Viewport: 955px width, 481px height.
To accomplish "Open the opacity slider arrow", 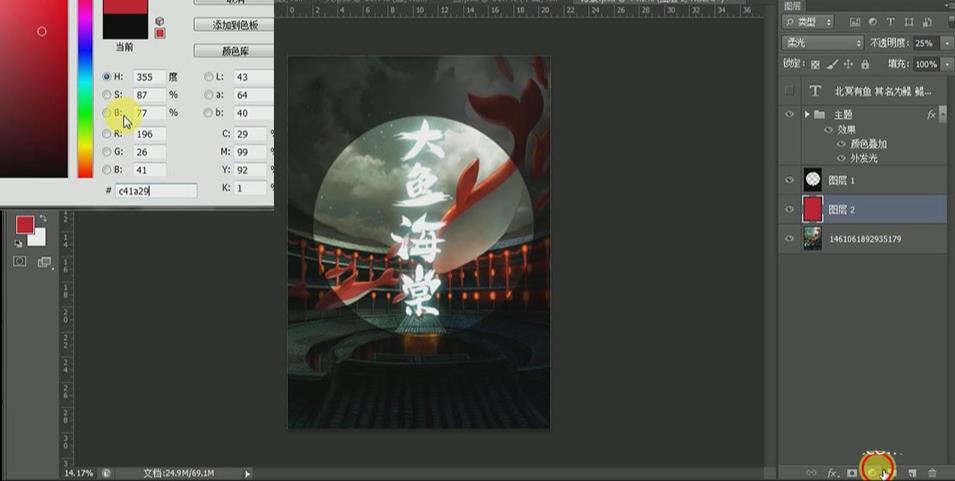I will pyautogui.click(x=948, y=43).
